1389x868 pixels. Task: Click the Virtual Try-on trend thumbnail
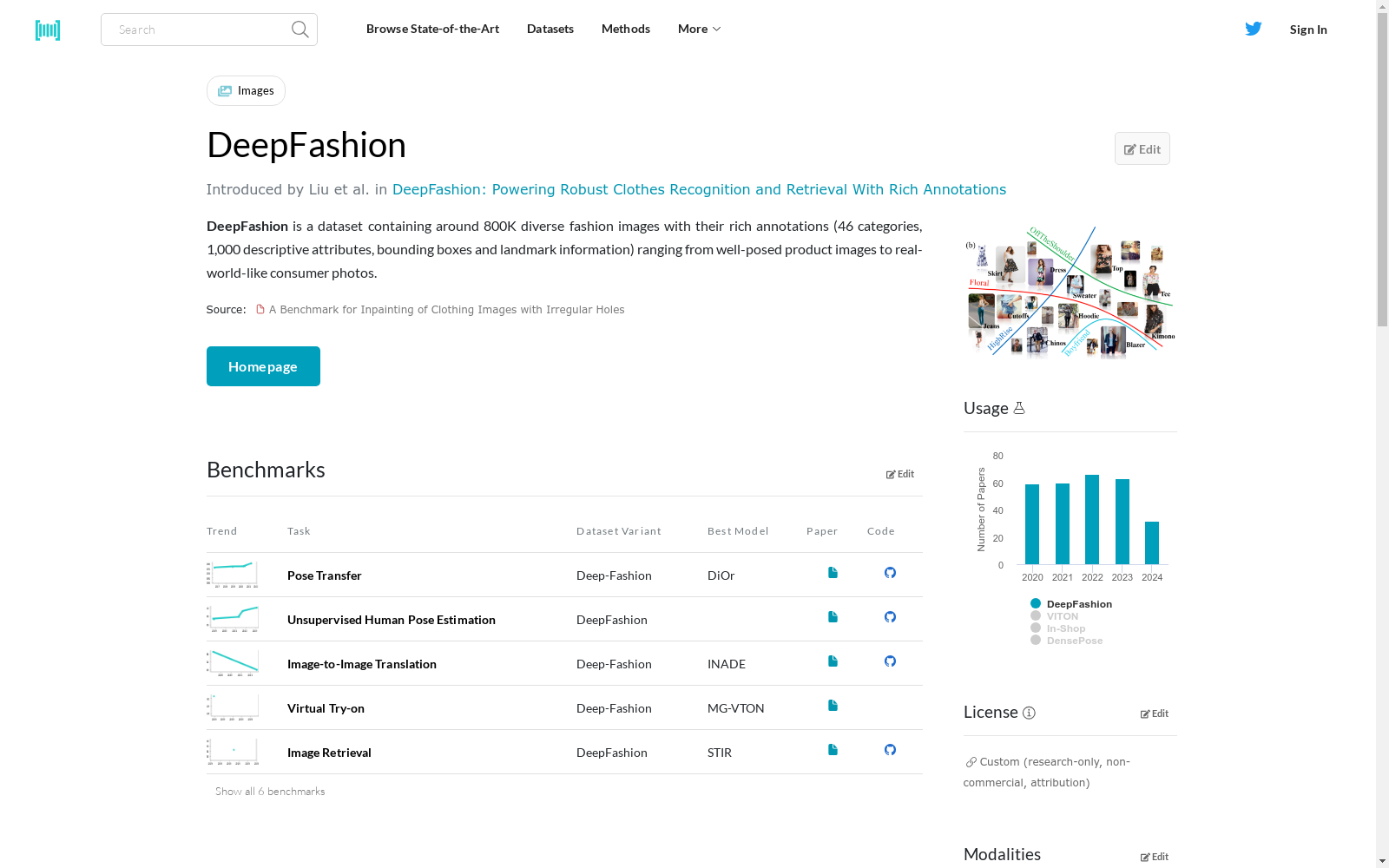coord(233,707)
